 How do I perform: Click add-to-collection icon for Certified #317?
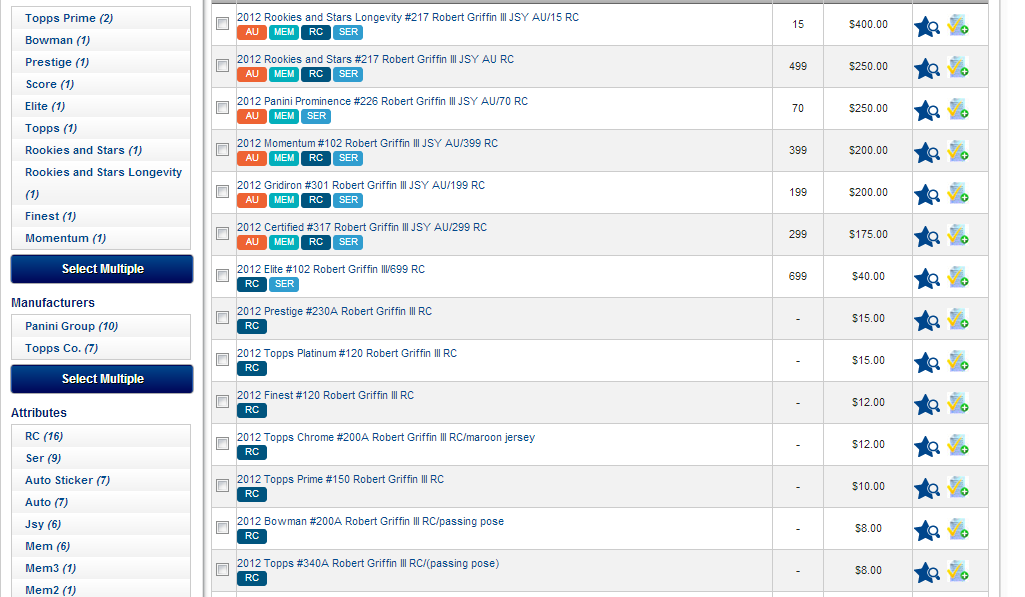tap(958, 235)
